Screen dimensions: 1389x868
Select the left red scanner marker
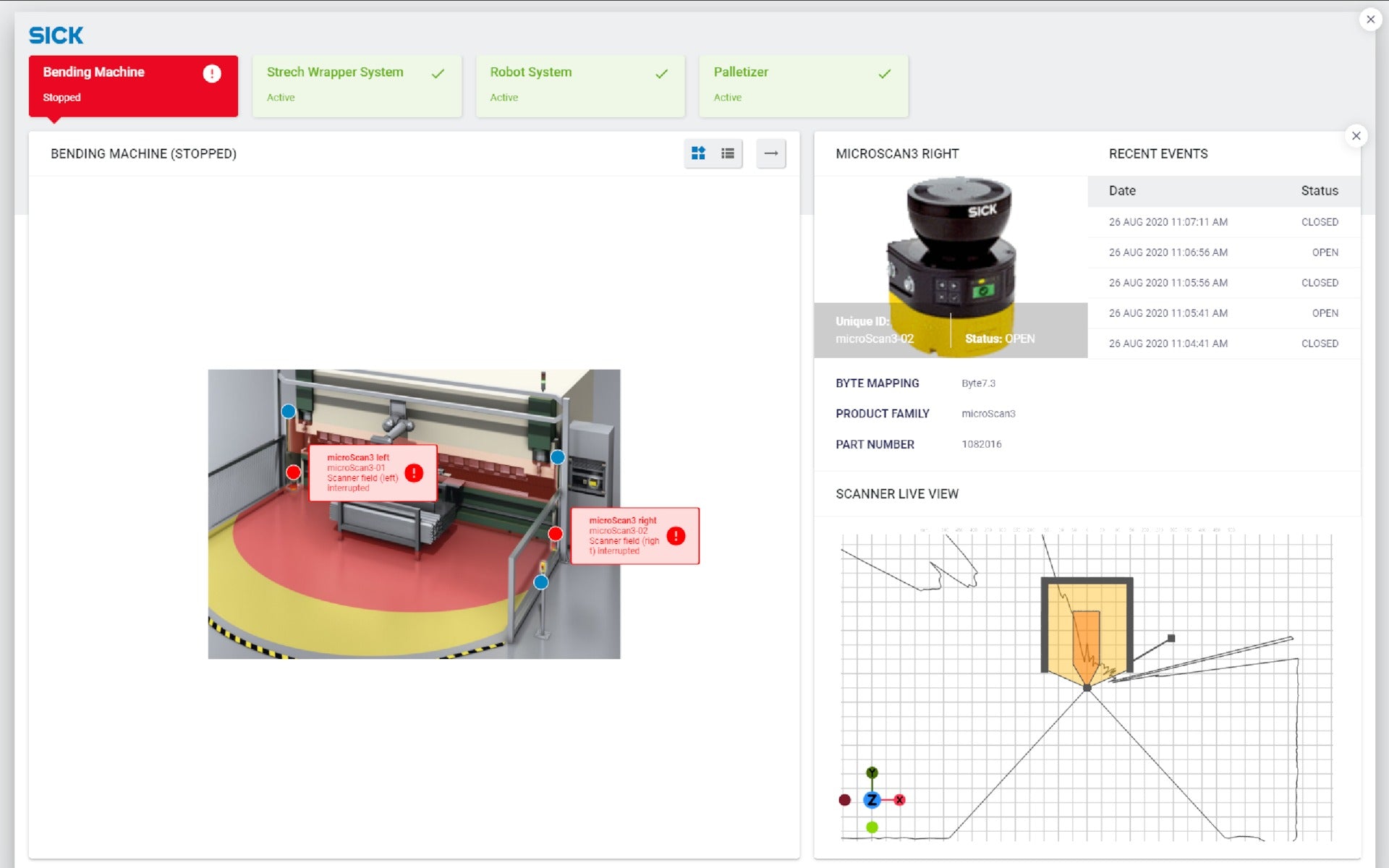pos(293,472)
